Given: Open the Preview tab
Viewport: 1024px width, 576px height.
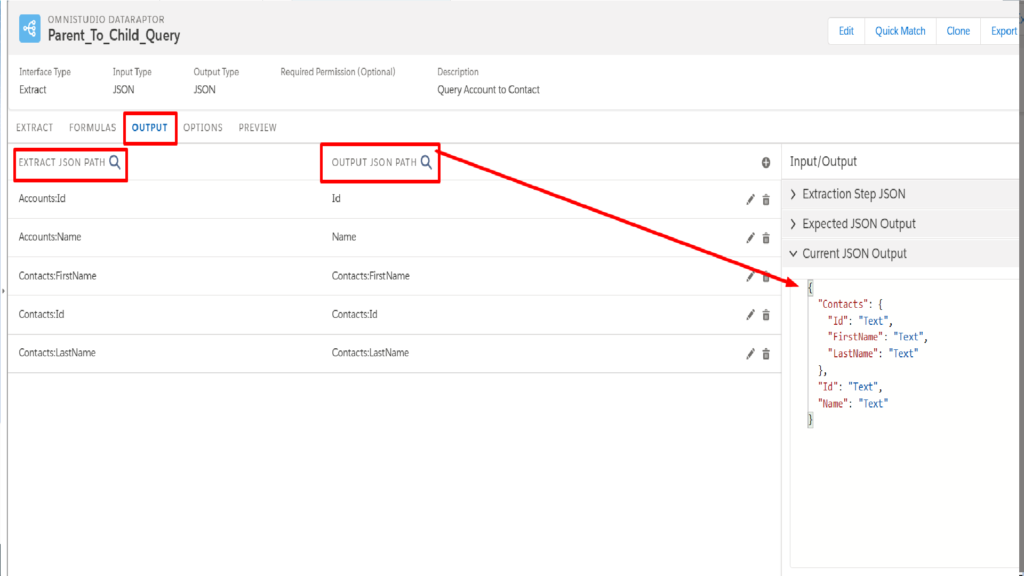Looking at the screenshot, I should pos(257,127).
